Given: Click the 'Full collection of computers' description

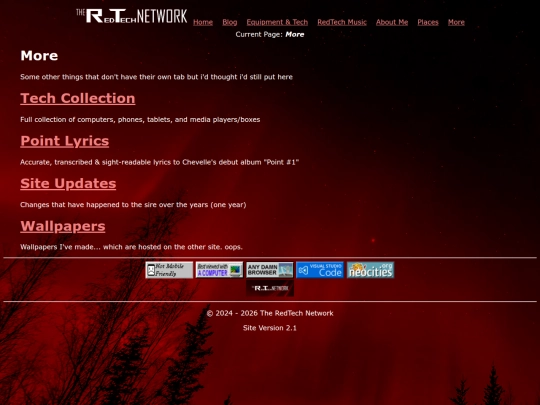Looking at the screenshot, I should [x=140, y=120].
